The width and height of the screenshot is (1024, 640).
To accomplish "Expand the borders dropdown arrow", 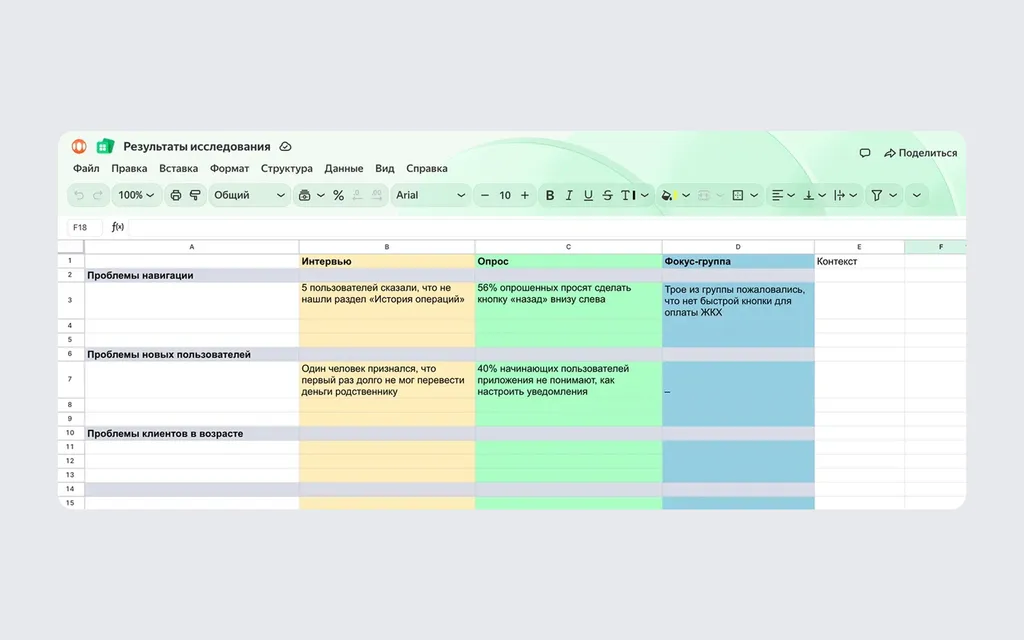I will click(754, 195).
